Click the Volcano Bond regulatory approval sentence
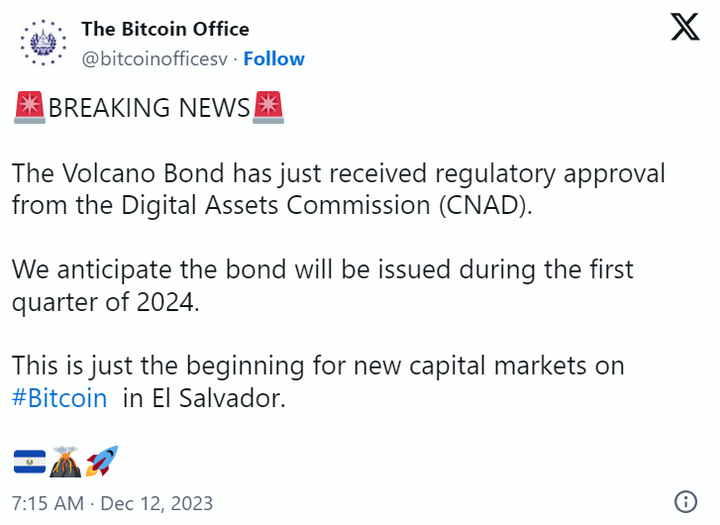 (338, 173)
